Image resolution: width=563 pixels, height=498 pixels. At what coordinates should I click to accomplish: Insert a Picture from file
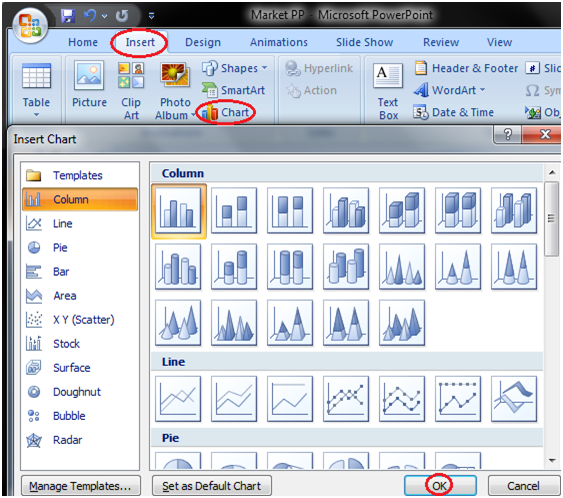pos(89,85)
